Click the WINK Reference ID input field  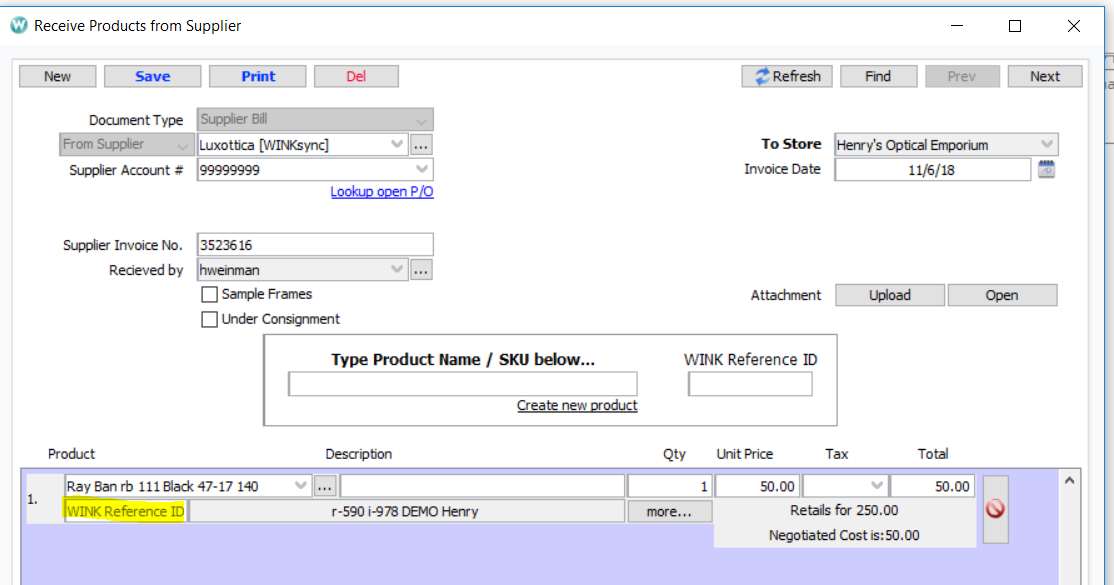tap(750, 383)
